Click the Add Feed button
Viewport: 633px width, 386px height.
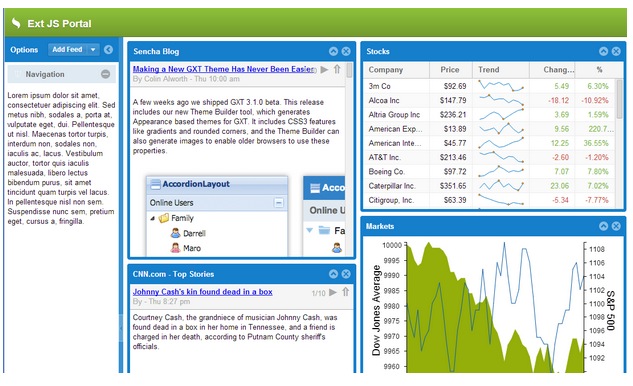point(67,49)
